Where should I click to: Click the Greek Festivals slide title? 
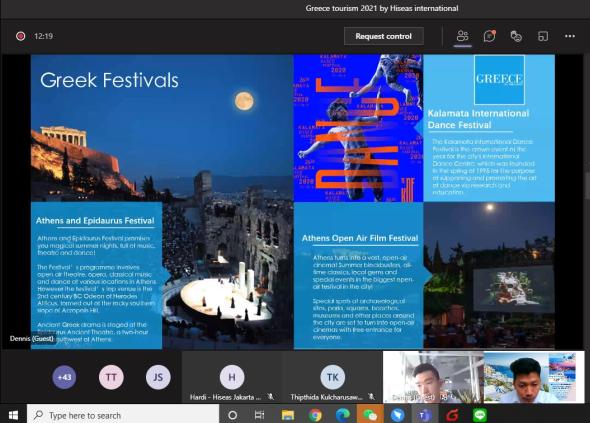pos(109,80)
